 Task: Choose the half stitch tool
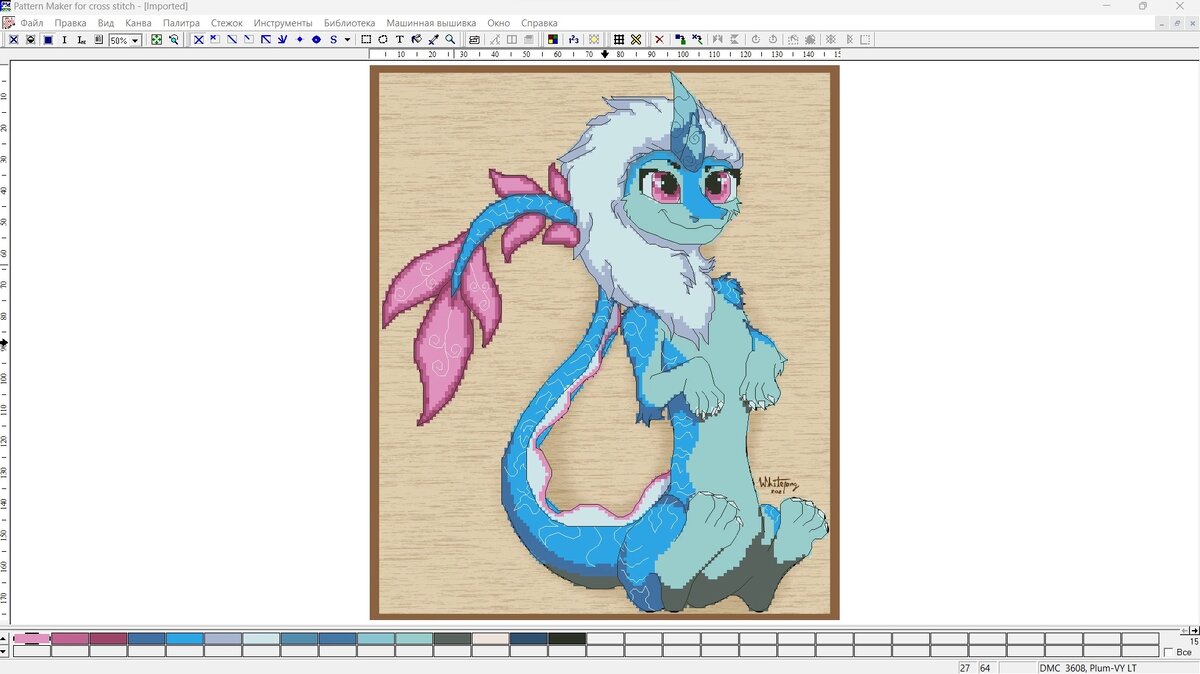coord(231,40)
